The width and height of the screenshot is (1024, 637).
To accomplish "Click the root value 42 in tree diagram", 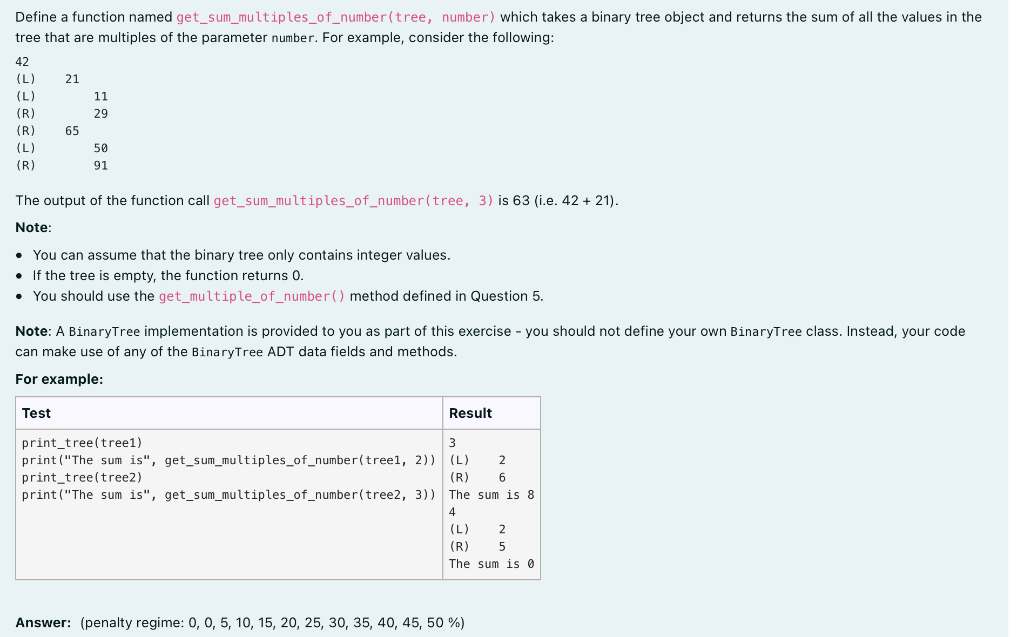I will 20,61.
